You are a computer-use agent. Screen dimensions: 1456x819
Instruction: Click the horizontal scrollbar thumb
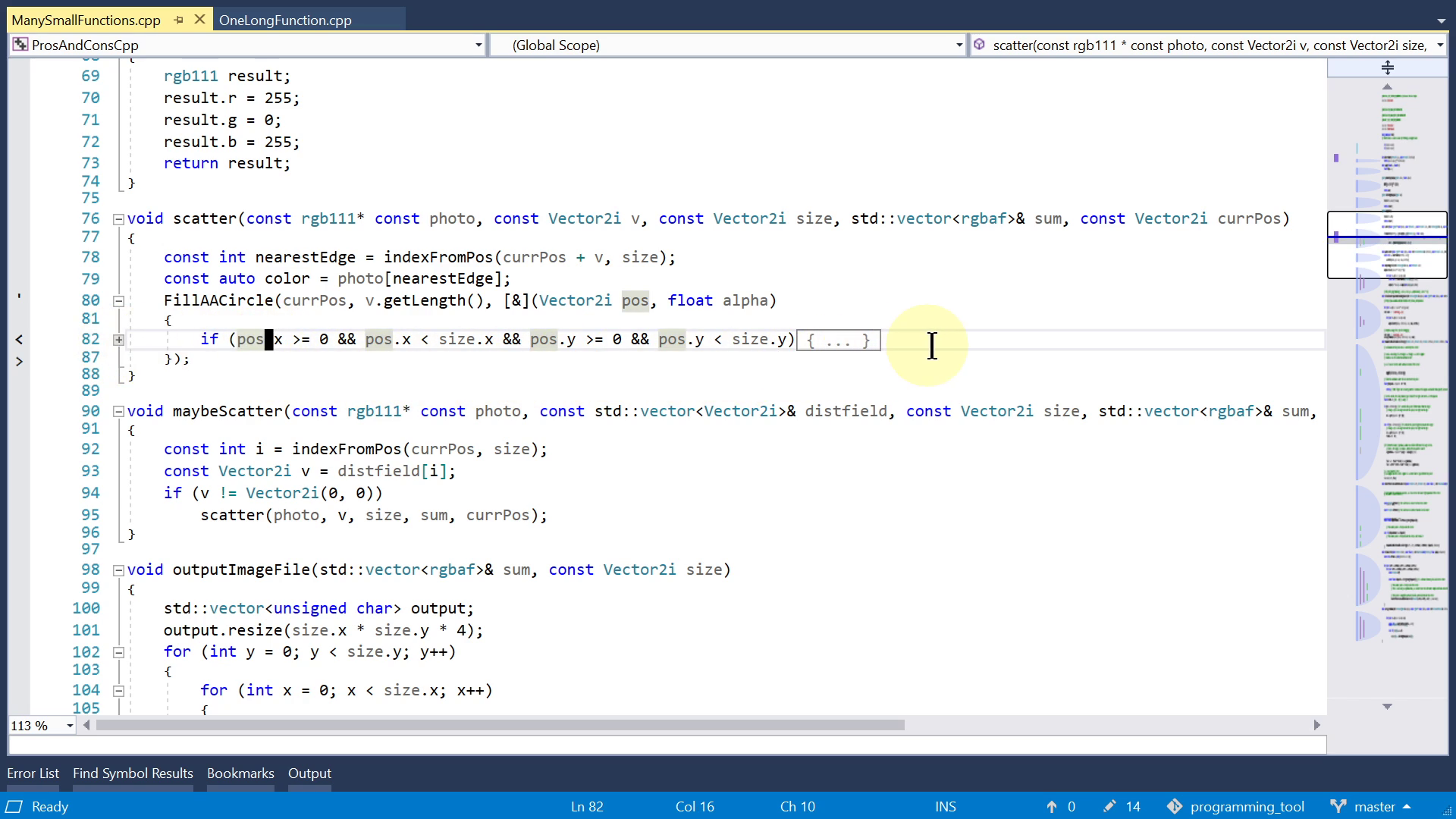[500, 725]
